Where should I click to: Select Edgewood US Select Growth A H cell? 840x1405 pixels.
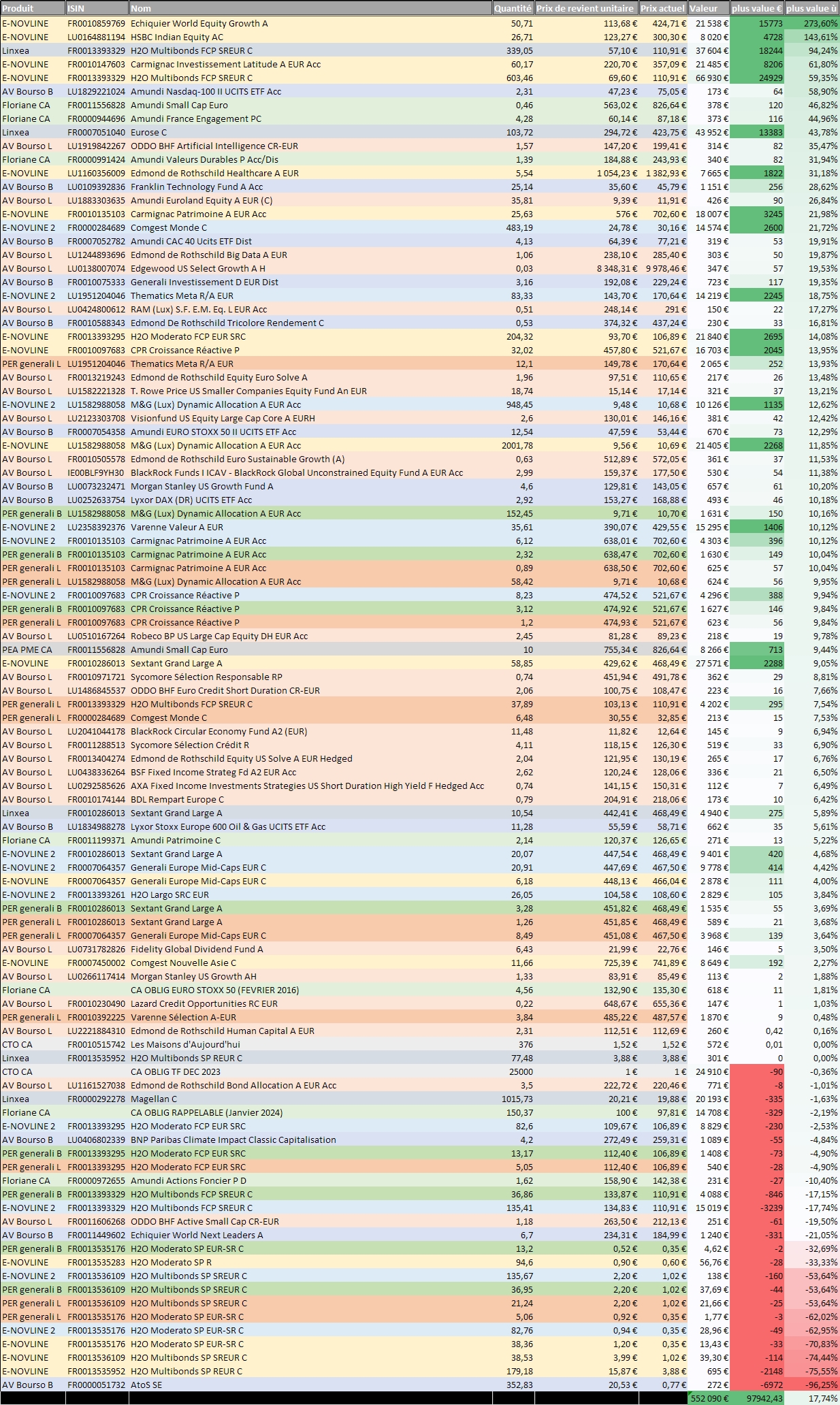(310, 268)
